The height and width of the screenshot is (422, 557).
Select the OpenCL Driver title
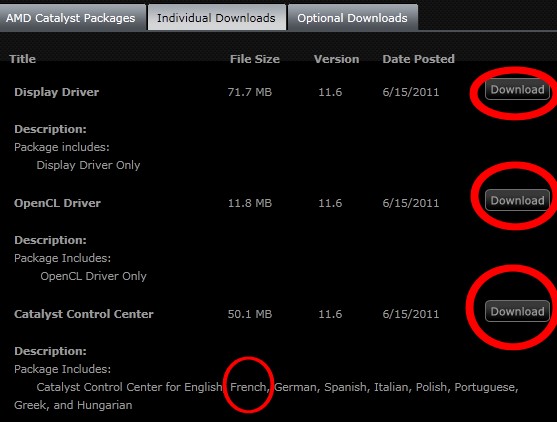point(58,203)
